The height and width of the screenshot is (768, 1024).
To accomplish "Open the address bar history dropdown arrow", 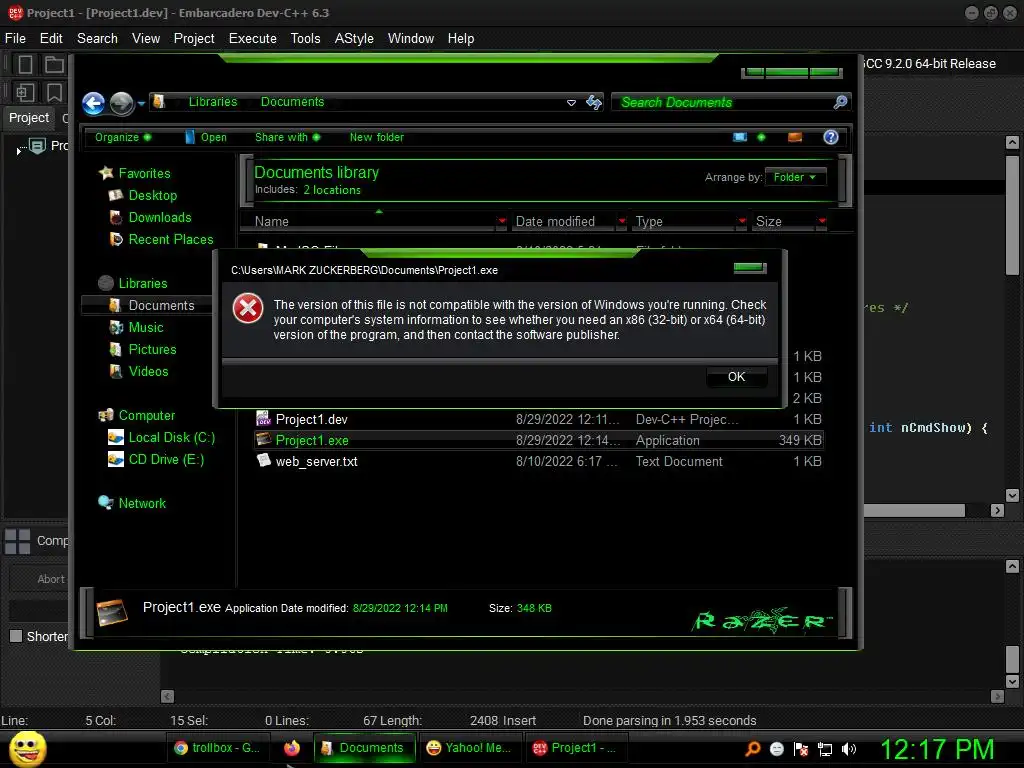I will point(571,103).
